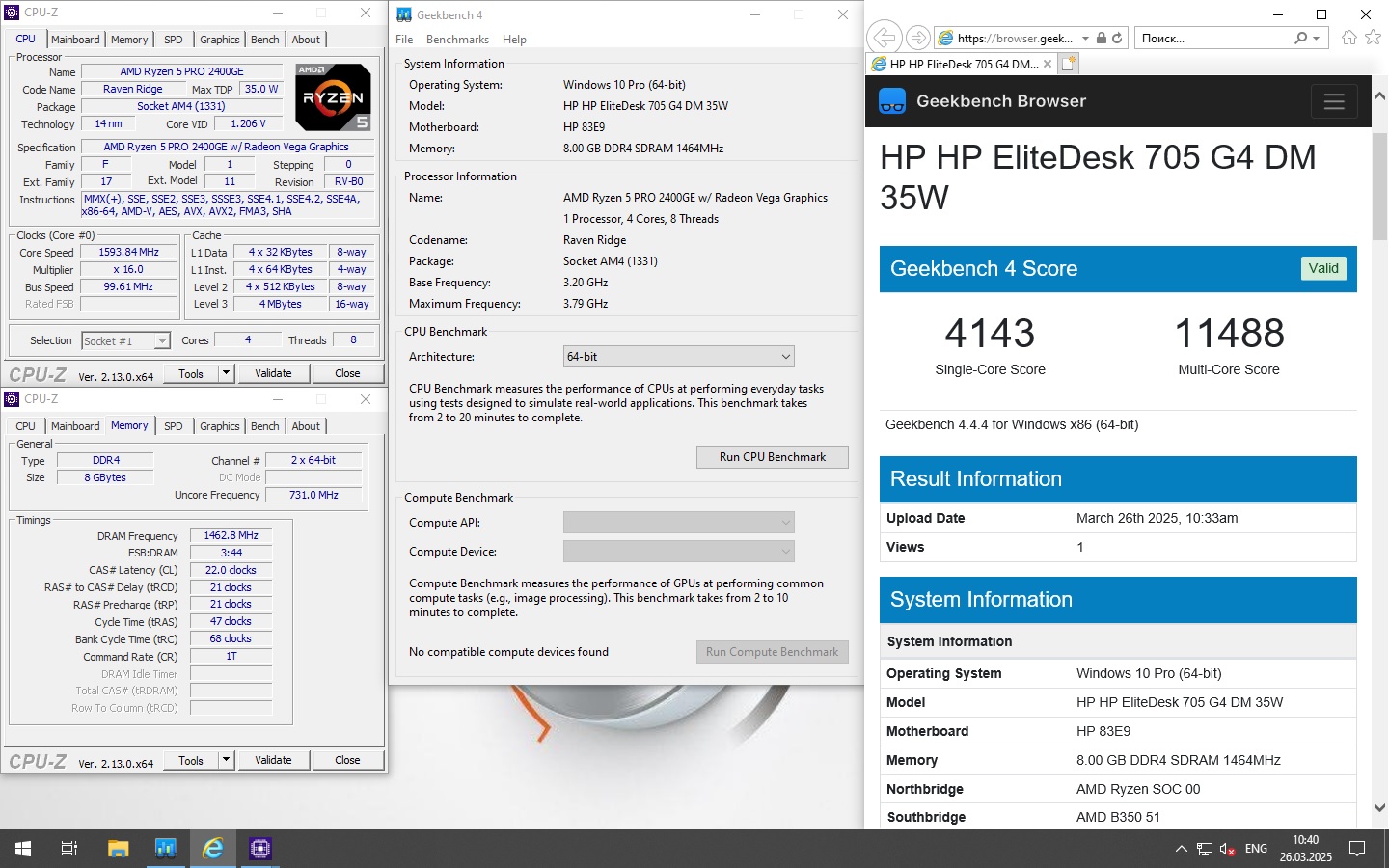The height and width of the screenshot is (868, 1389).
Task: Click the browser search field
Action: [x=1213, y=39]
